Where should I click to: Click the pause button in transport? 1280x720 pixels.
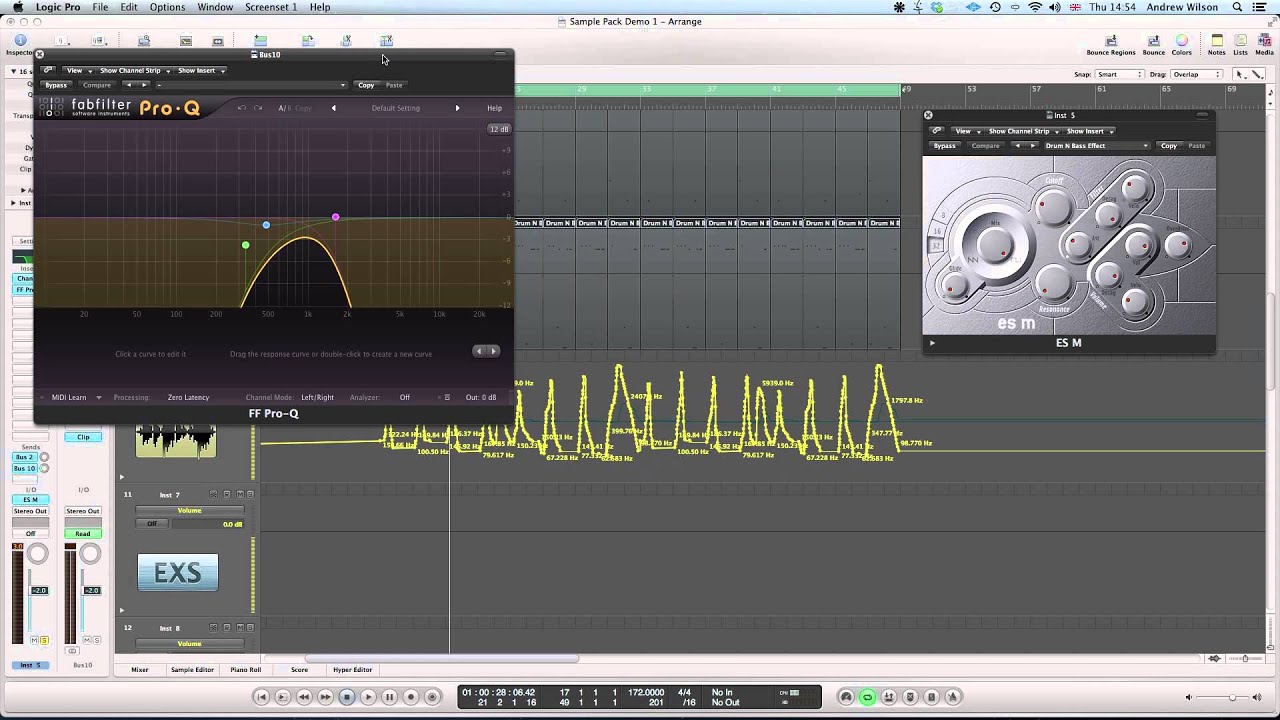pyautogui.click(x=389, y=697)
